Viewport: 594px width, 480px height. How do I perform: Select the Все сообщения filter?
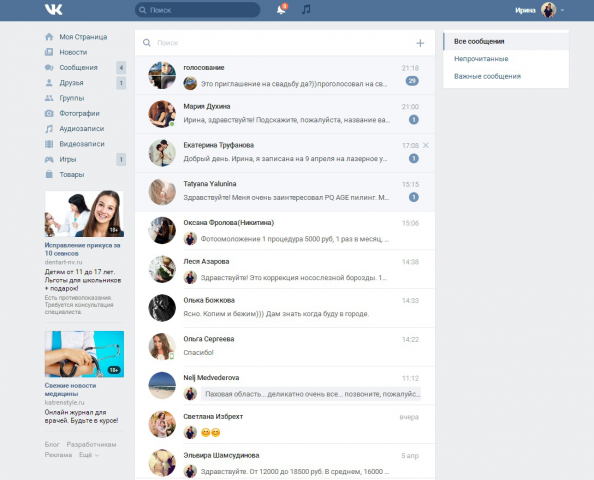click(x=506, y=41)
